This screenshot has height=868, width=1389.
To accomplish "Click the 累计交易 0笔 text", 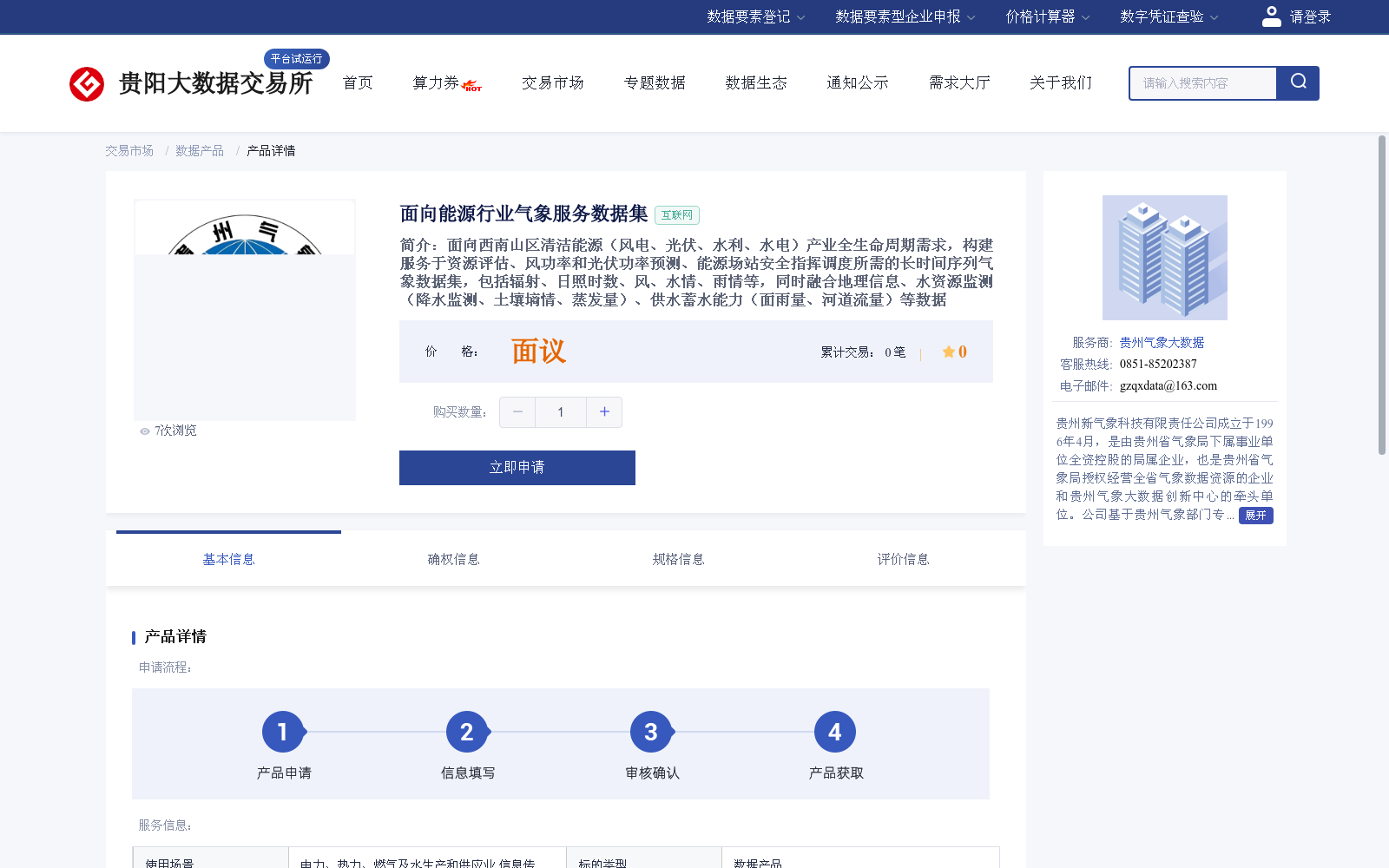I will [863, 352].
